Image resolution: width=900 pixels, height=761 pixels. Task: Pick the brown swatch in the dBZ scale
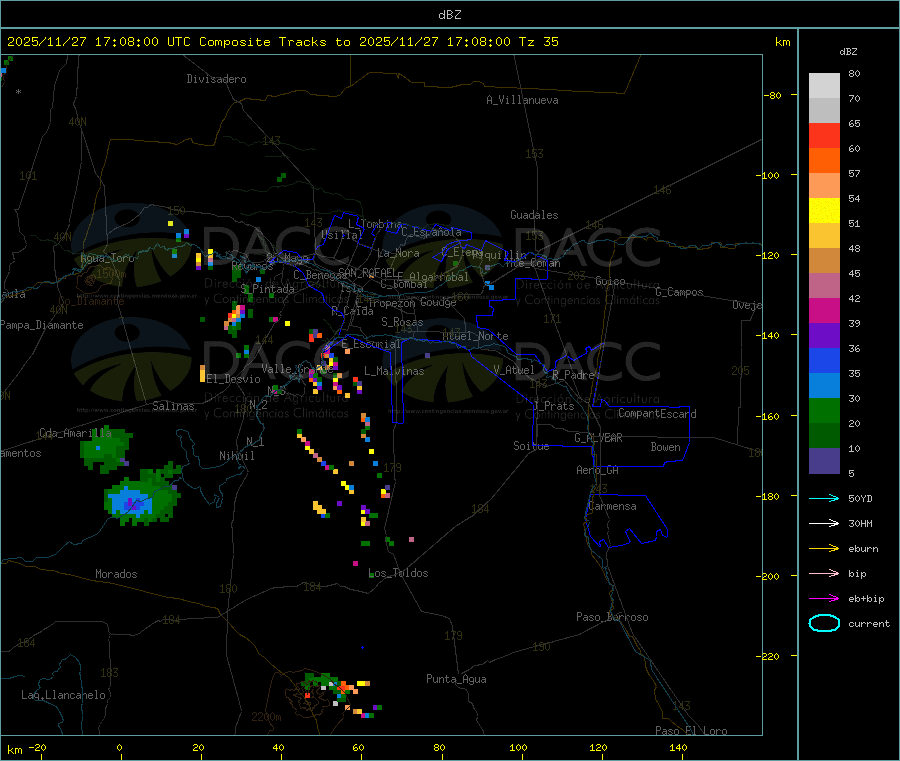(824, 261)
